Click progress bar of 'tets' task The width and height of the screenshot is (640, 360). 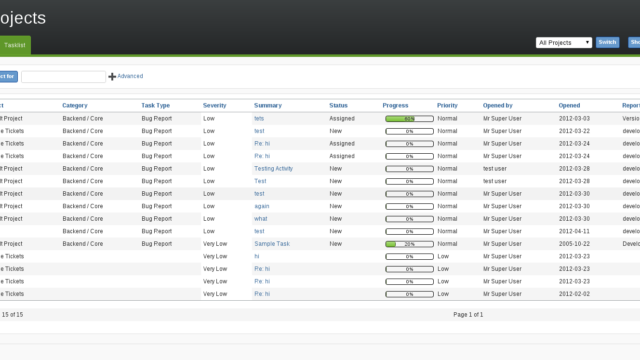pos(409,119)
